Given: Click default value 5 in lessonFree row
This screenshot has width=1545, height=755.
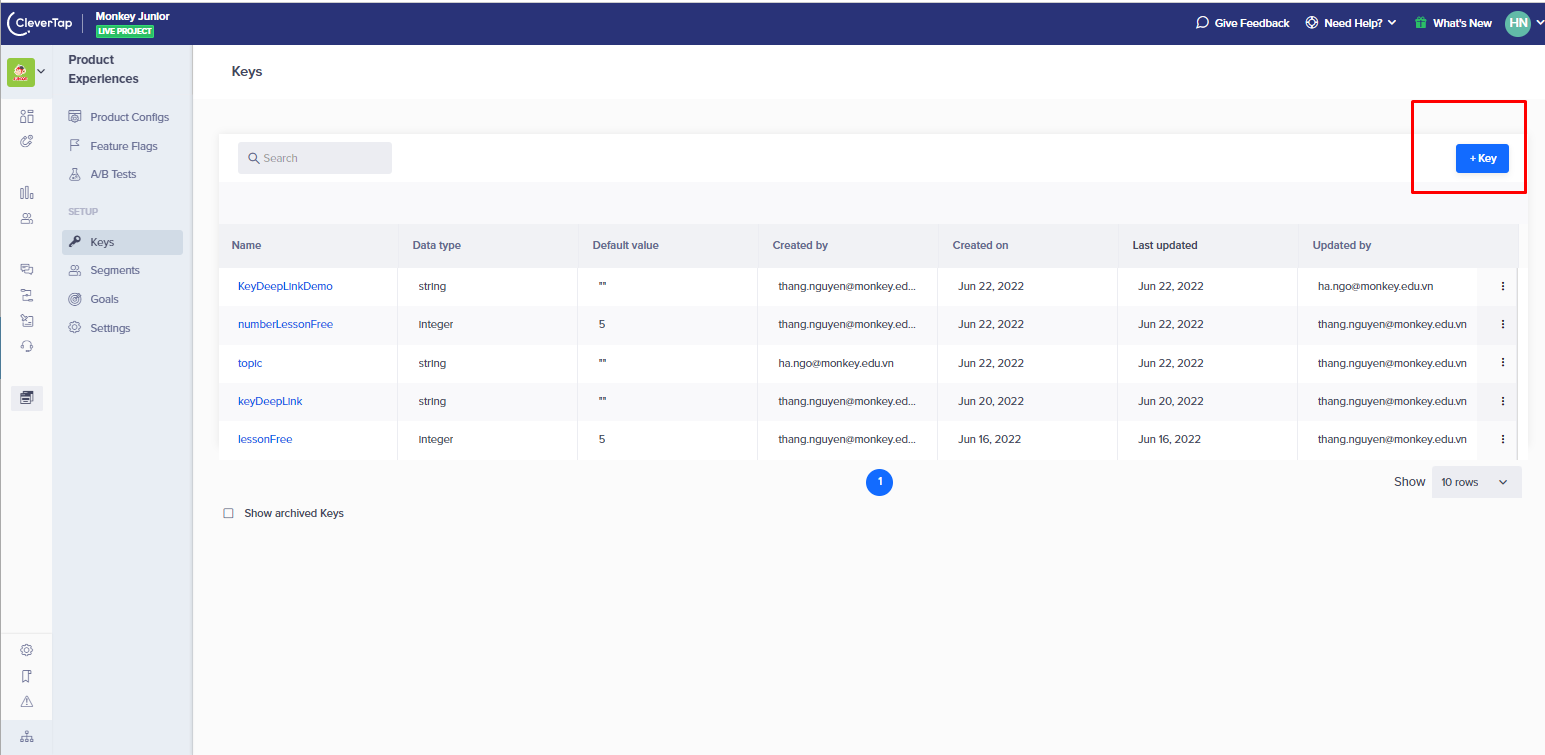Looking at the screenshot, I should (x=602, y=439).
